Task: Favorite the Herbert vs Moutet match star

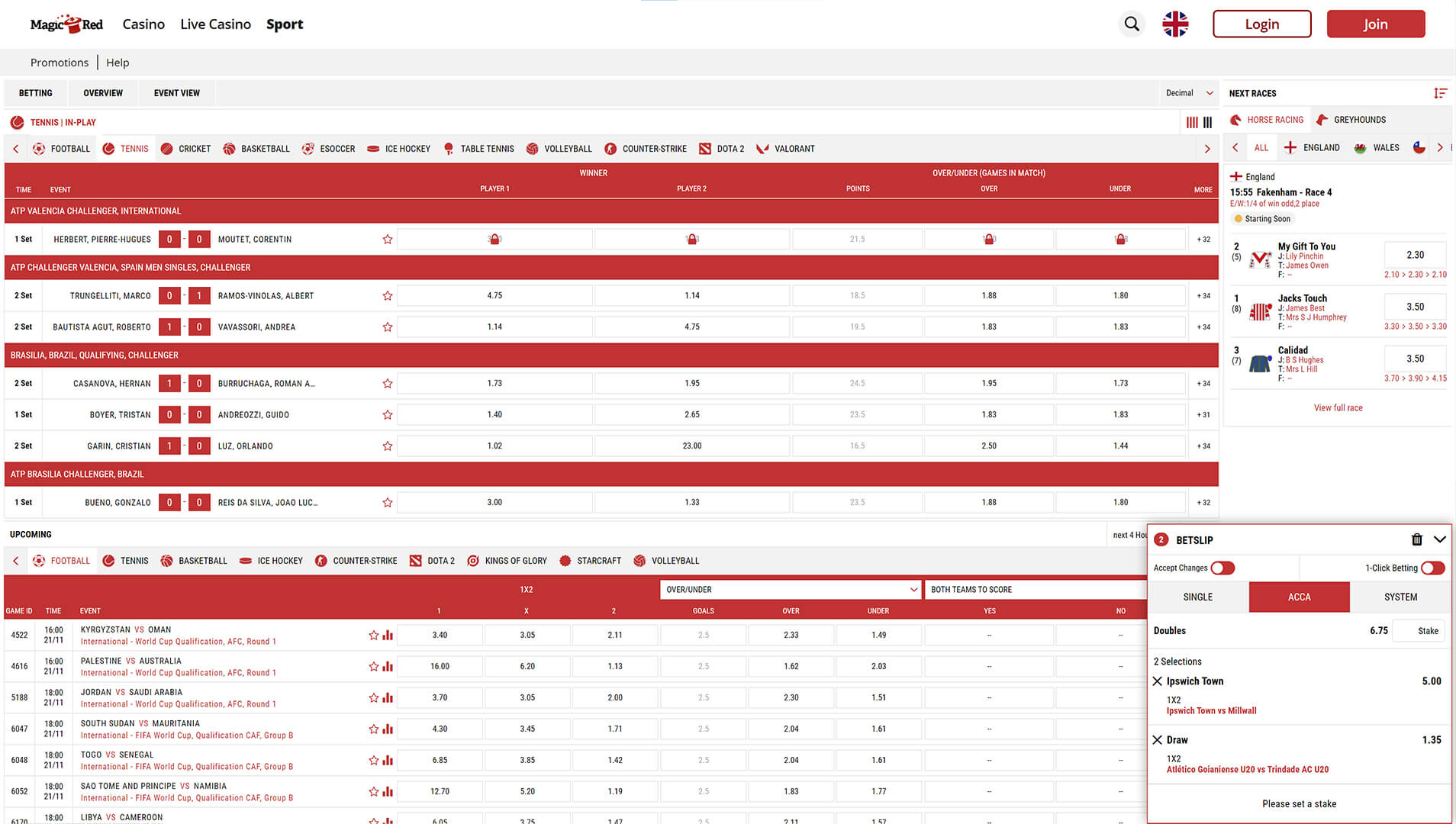Action: (x=388, y=240)
